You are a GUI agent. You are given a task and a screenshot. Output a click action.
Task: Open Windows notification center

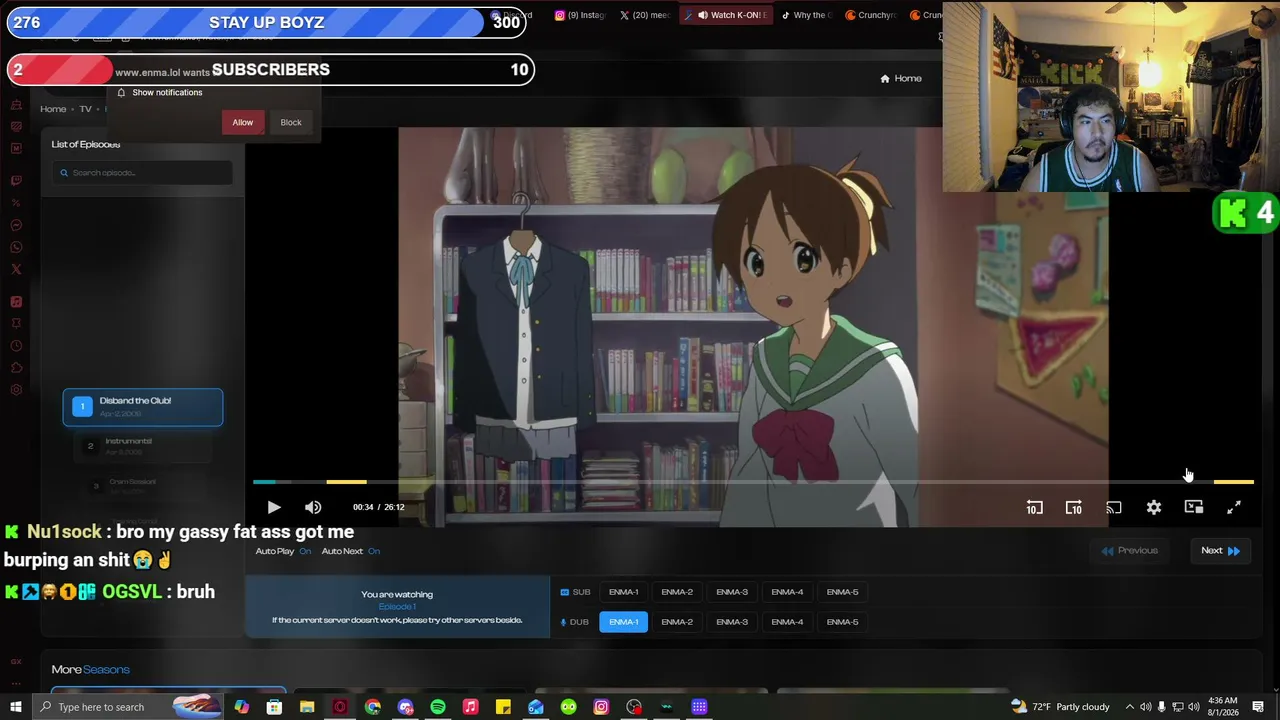[1260, 707]
